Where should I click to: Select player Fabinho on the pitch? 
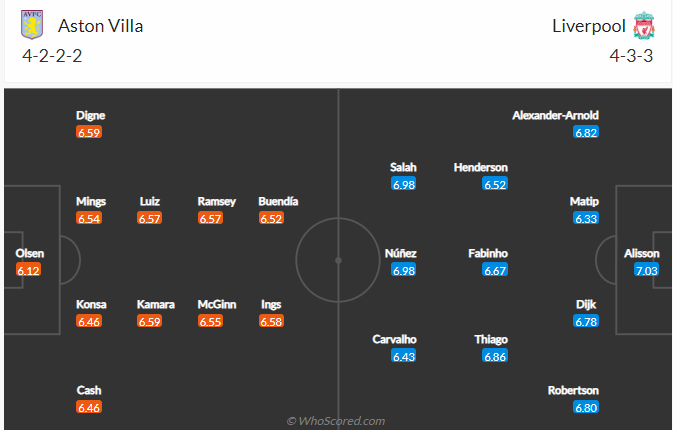(489, 253)
